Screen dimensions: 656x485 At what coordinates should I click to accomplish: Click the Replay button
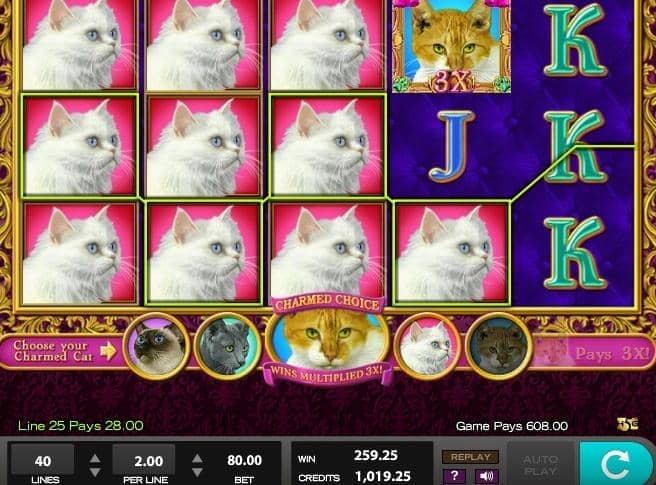tap(470, 457)
